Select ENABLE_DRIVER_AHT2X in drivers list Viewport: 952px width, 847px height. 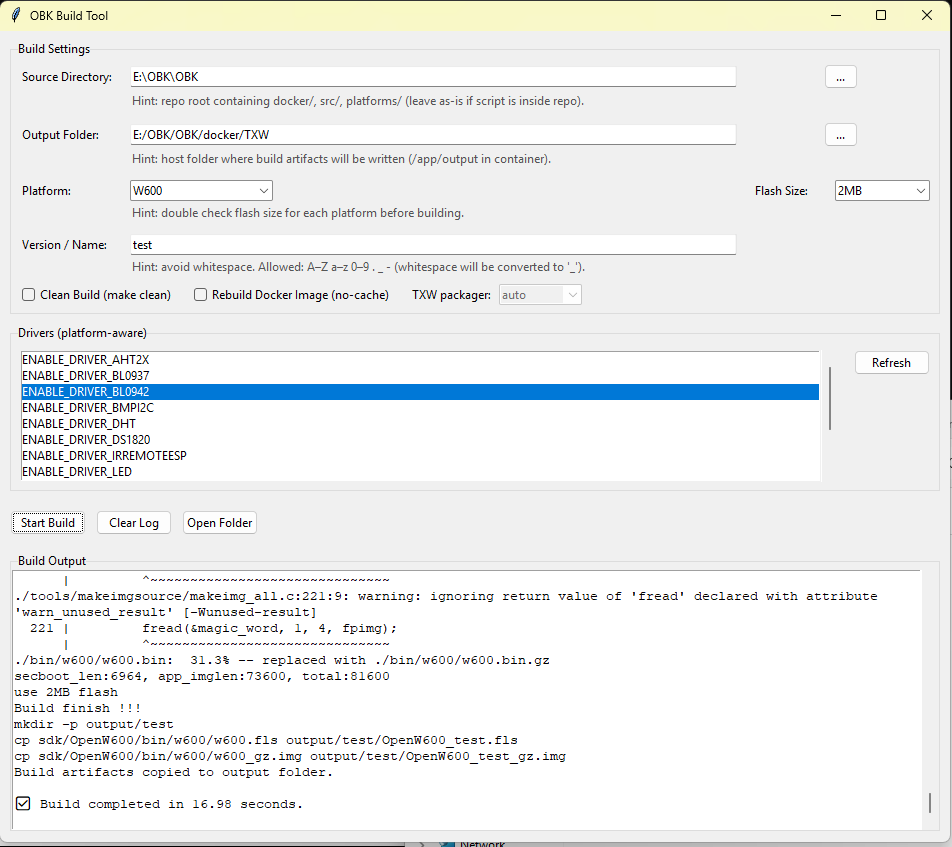(x=85, y=359)
